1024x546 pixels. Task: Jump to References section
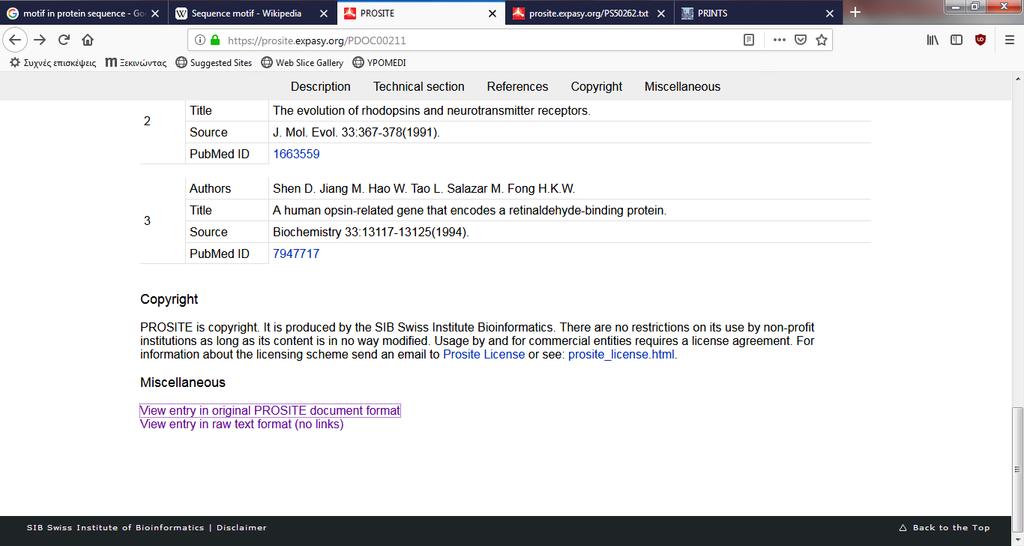pos(517,86)
